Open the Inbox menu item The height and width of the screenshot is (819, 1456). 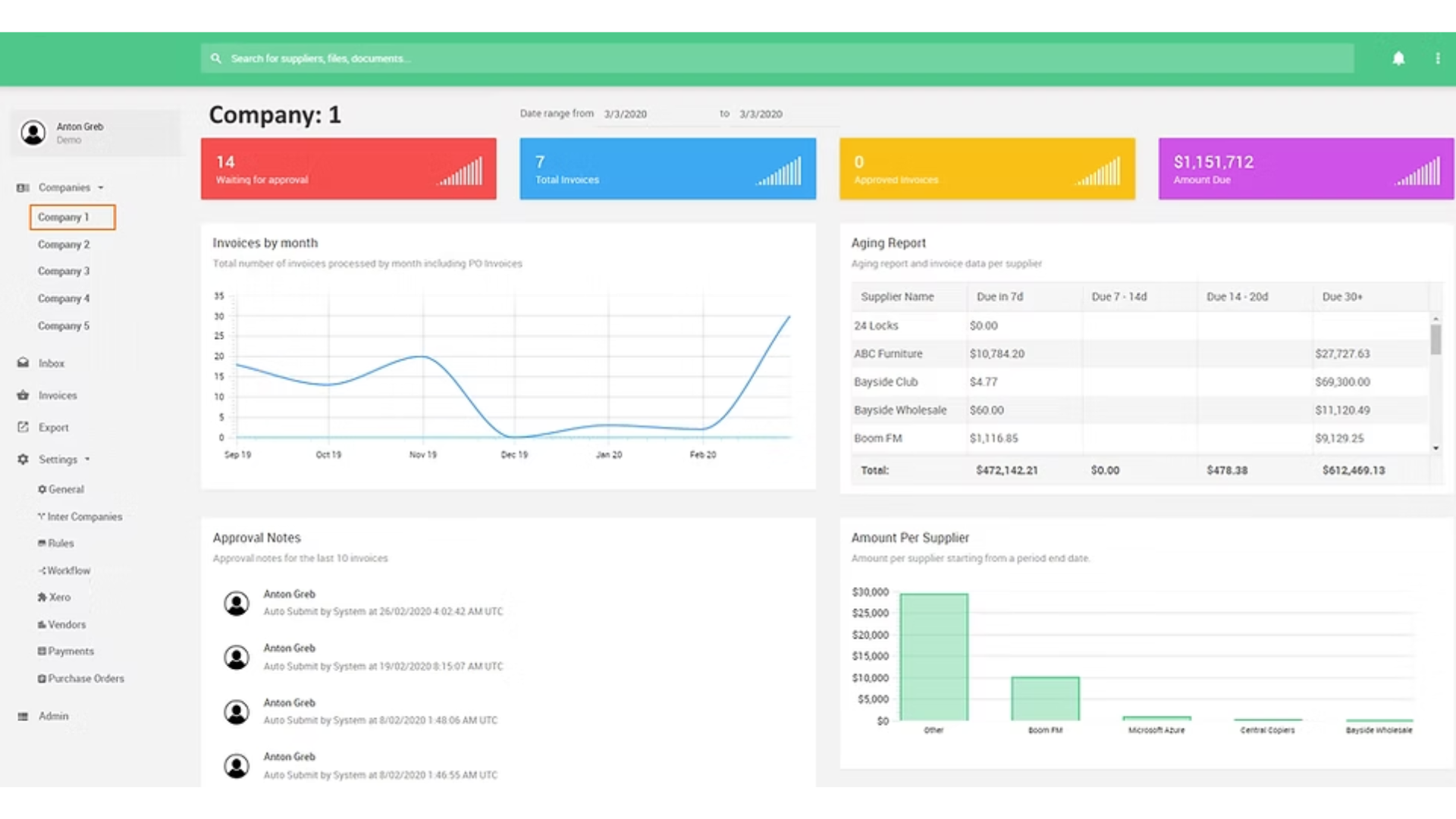52,363
